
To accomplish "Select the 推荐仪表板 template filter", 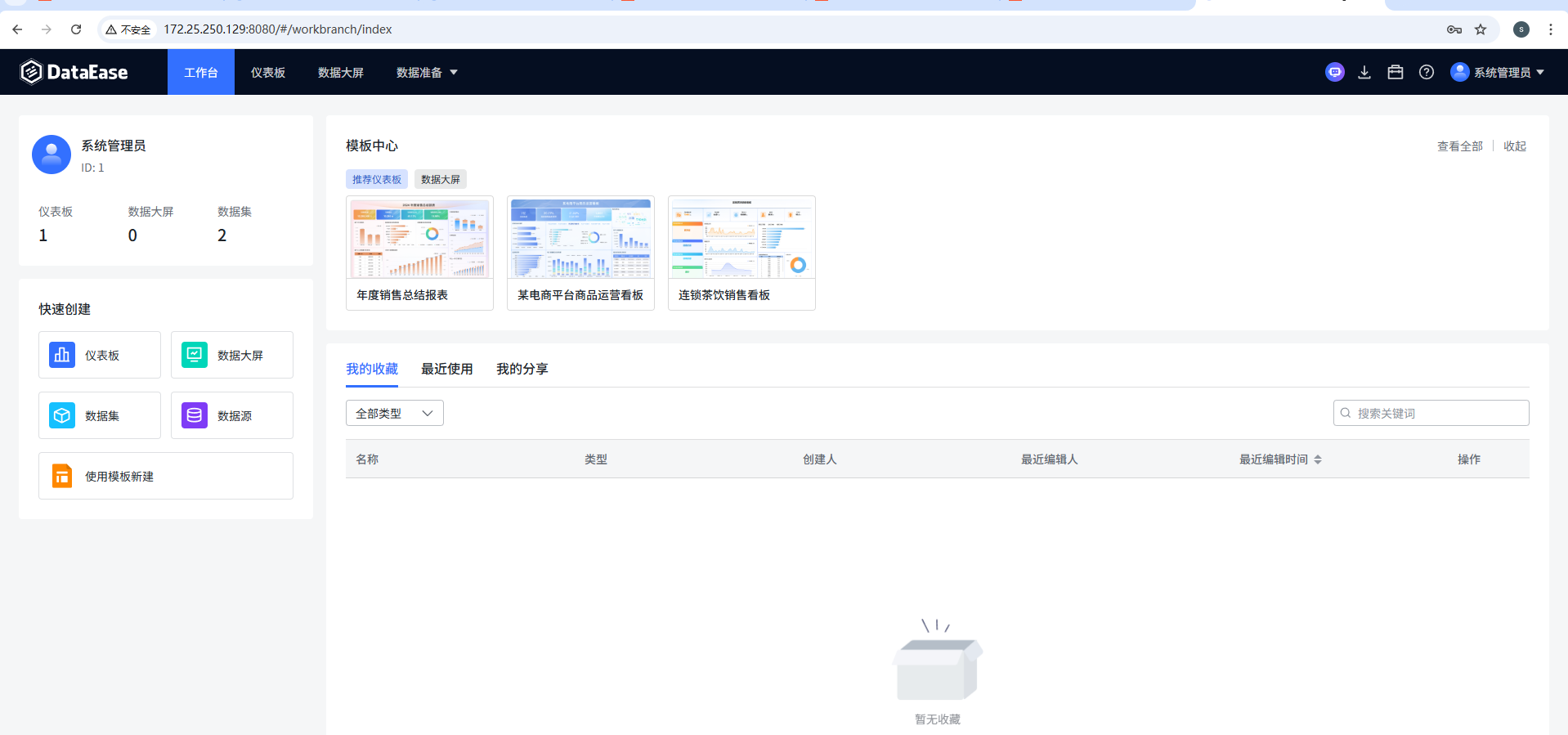I will click(x=377, y=179).
